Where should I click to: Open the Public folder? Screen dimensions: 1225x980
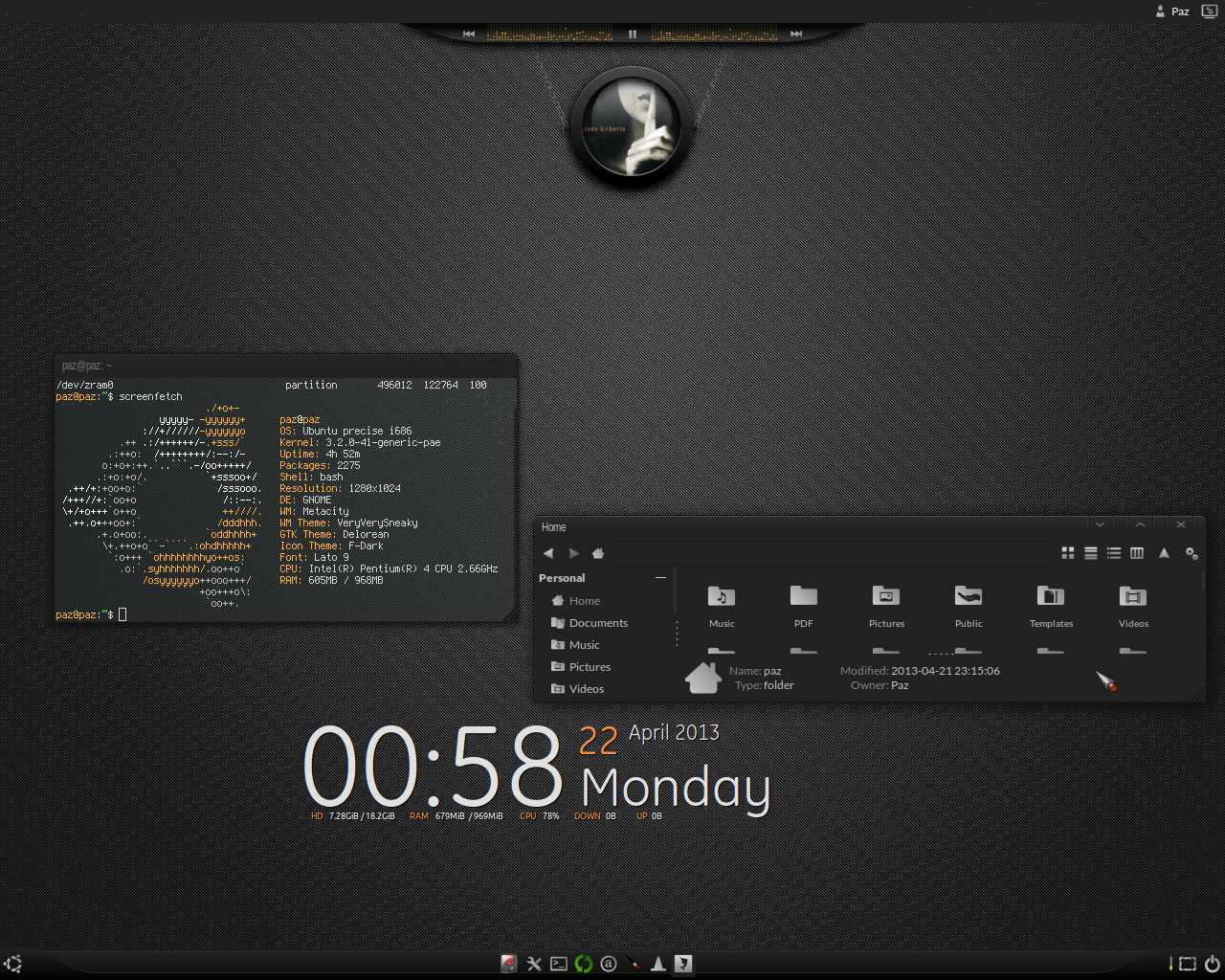point(969,607)
